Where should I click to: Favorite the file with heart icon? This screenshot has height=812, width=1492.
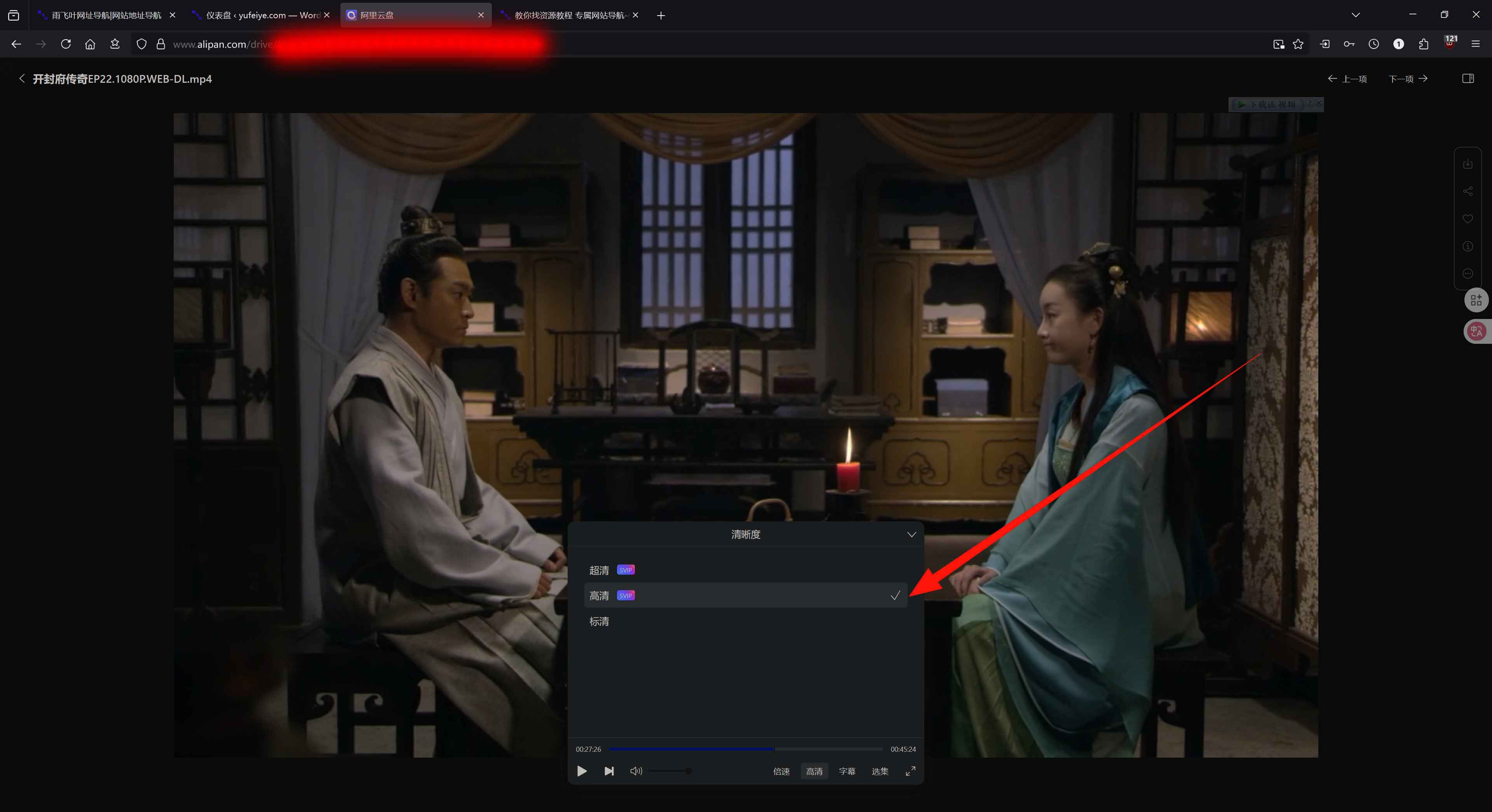tap(1468, 219)
